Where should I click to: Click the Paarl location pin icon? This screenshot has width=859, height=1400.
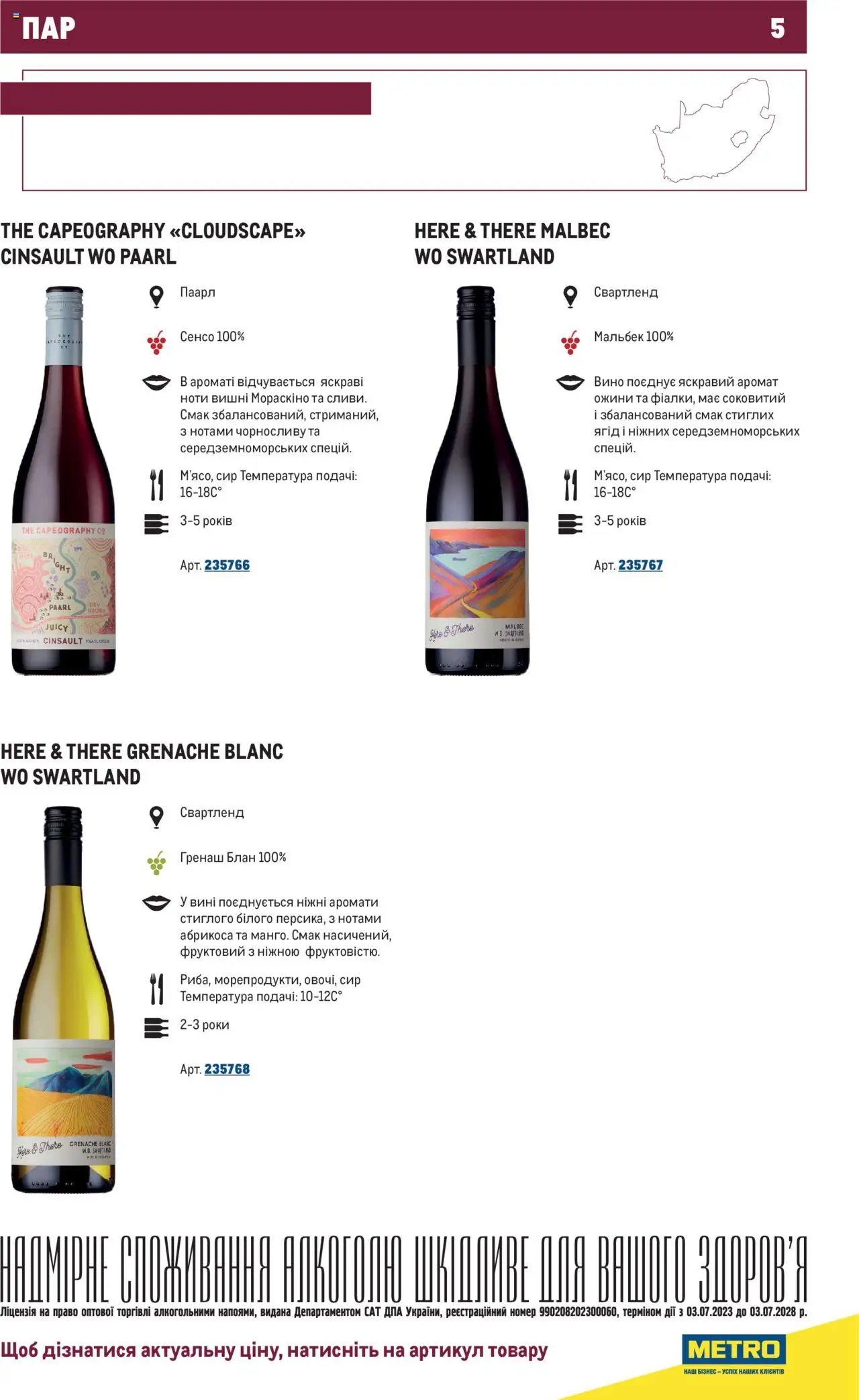[x=156, y=297]
